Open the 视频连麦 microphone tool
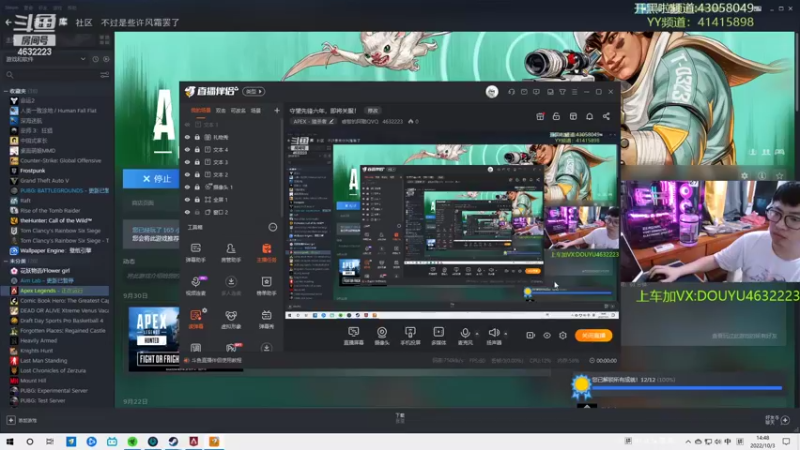This screenshot has width=800, height=450. (195, 286)
